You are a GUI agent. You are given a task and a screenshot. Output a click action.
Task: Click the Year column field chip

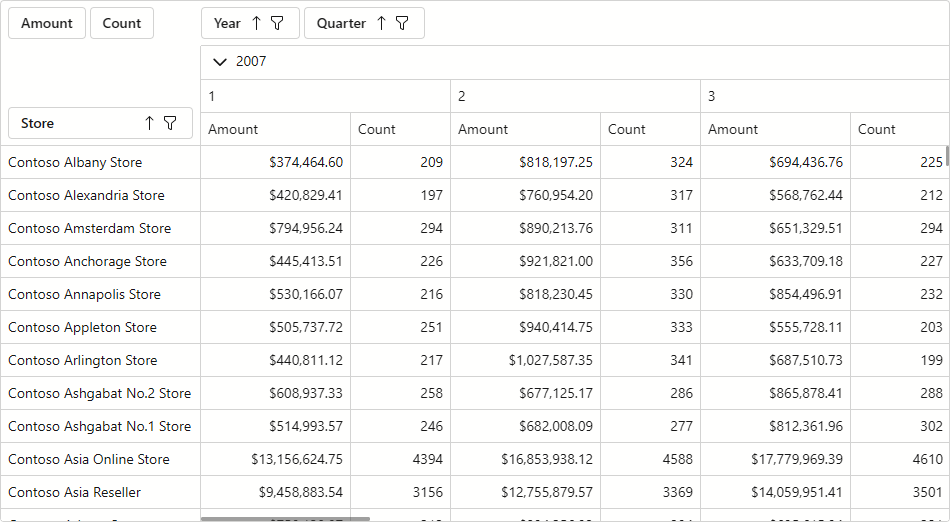click(x=250, y=23)
